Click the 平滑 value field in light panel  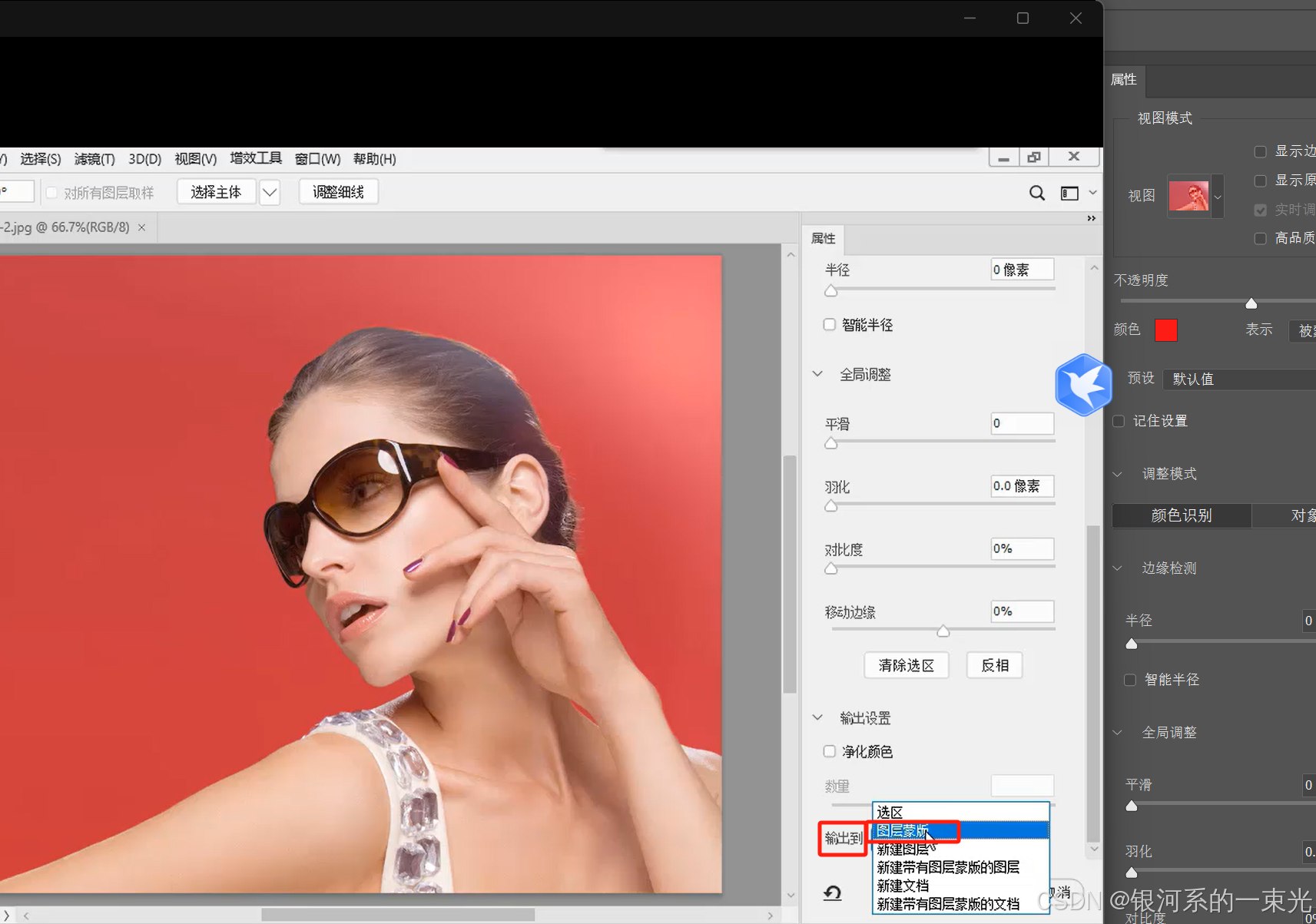pyautogui.click(x=1023, y=423)
